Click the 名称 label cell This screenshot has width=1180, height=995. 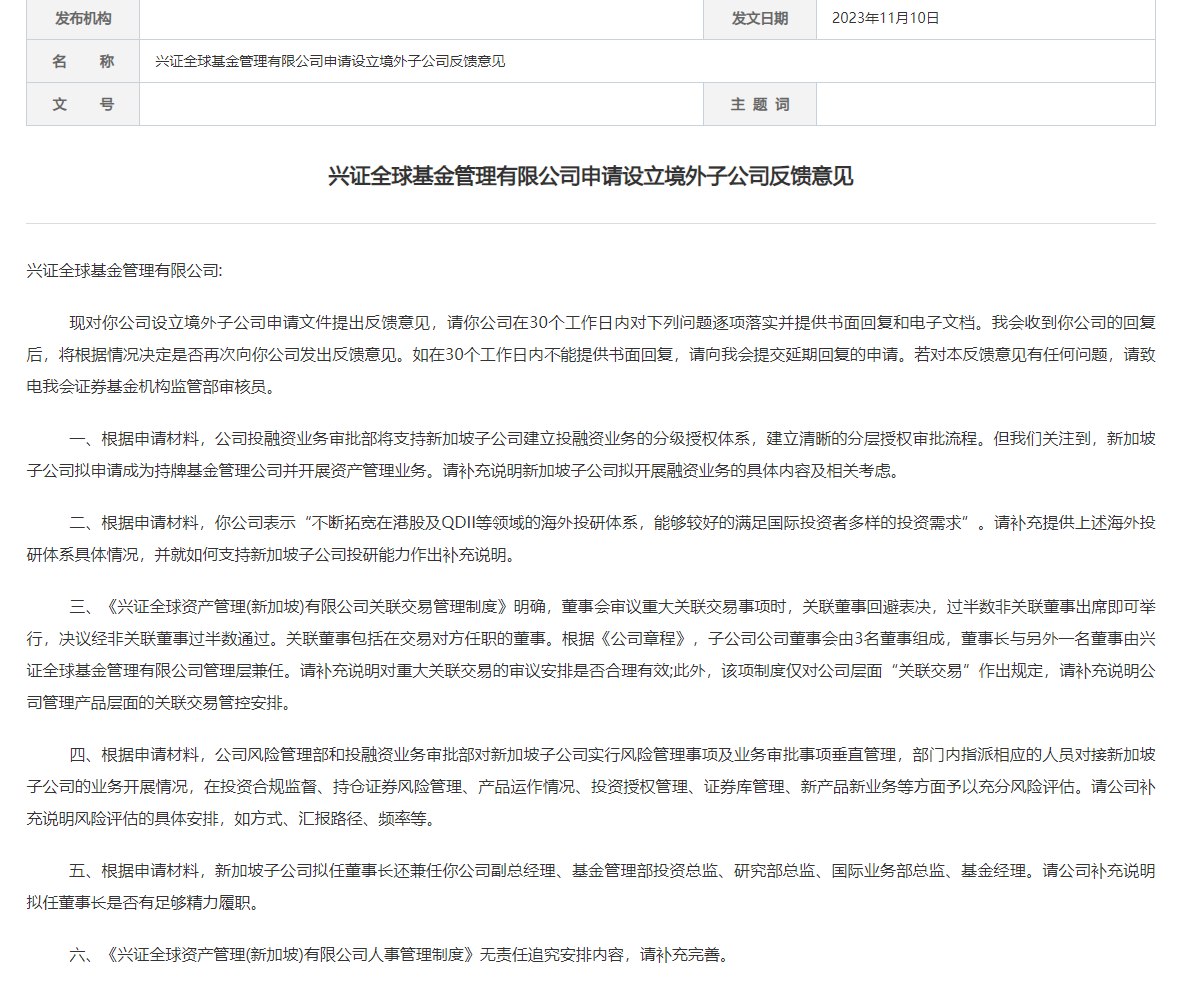pyautogui.click(x=83, y=61)
